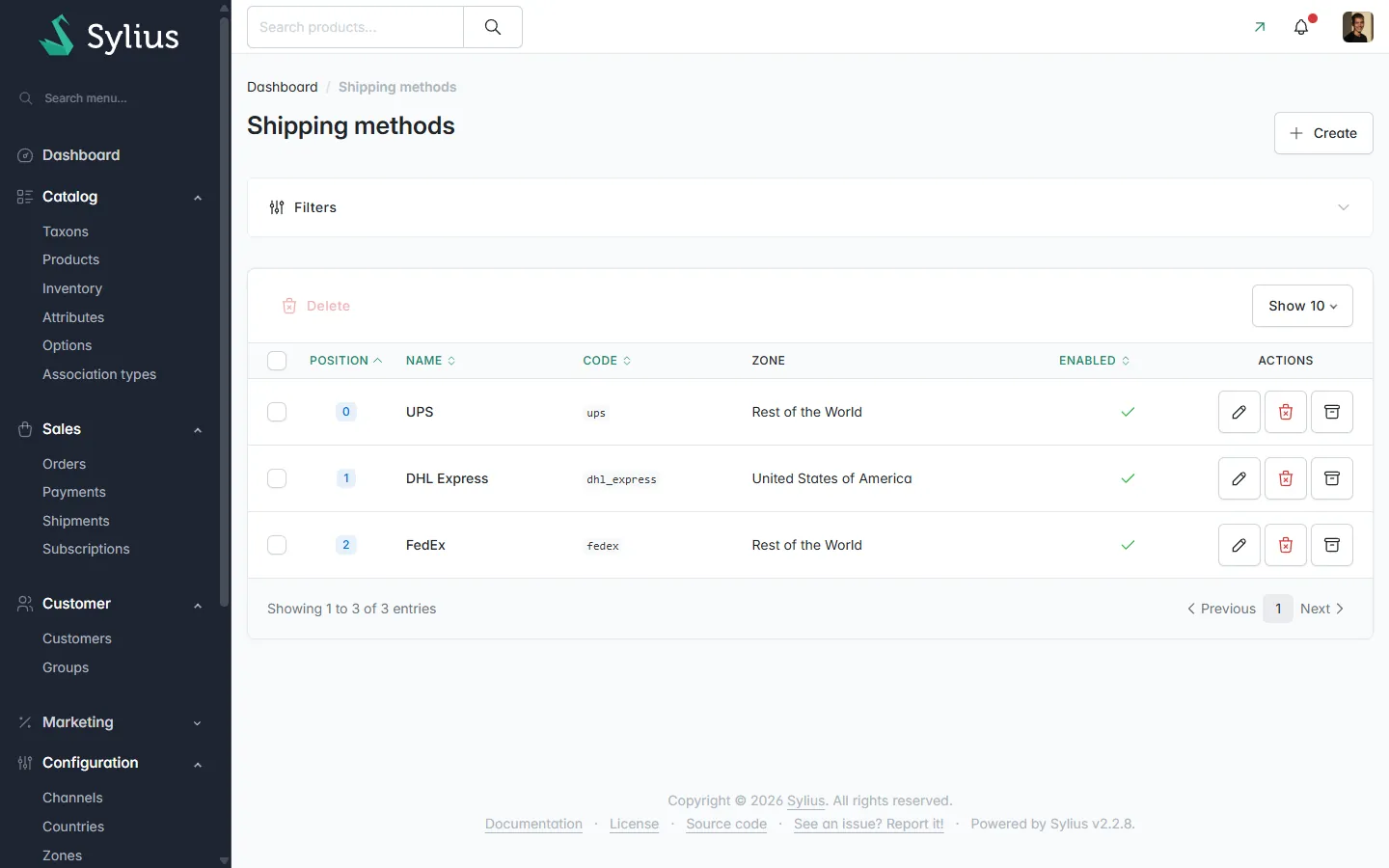This screenshot has height=868, width=1389.
Task: Click the Customer people icon
Action: tap(25, 604)
